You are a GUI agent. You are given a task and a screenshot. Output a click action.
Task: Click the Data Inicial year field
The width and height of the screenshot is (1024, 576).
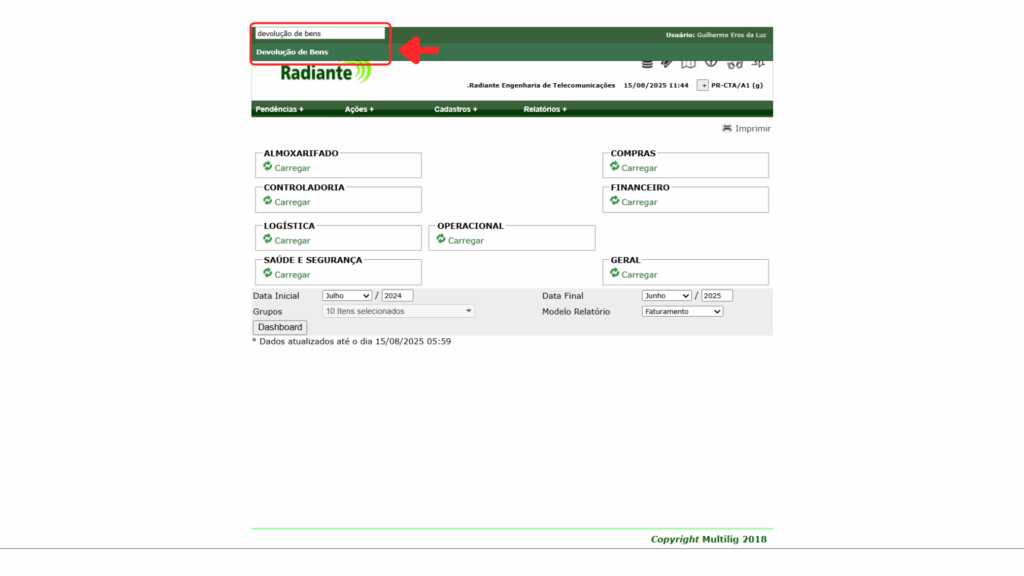[397, 296]
